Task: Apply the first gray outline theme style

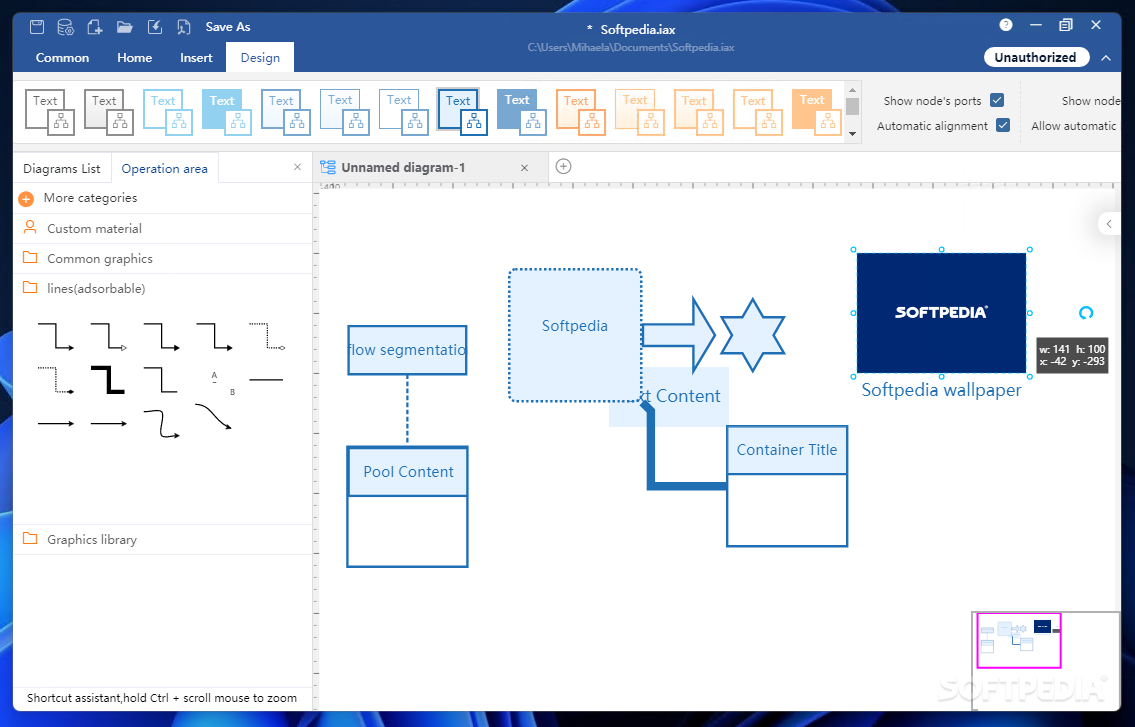Action: [50, 112]
